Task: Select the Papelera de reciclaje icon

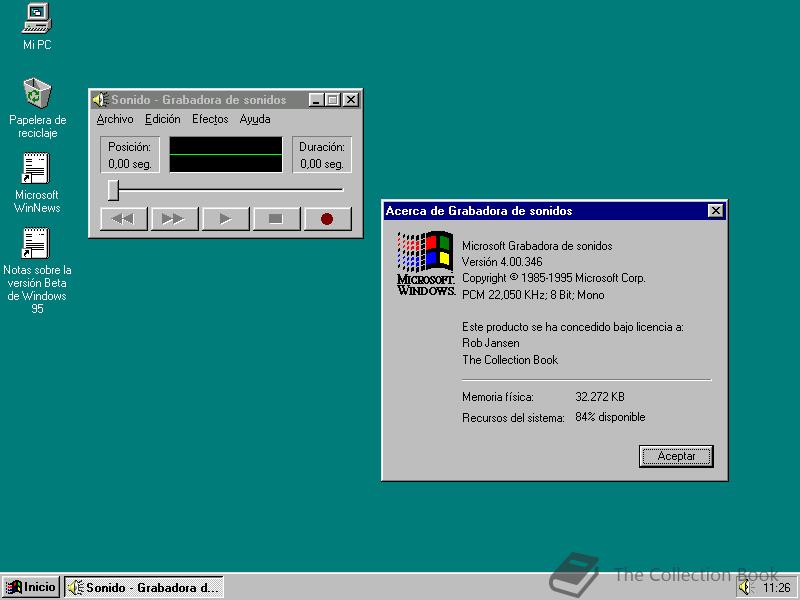Action: 37,108
